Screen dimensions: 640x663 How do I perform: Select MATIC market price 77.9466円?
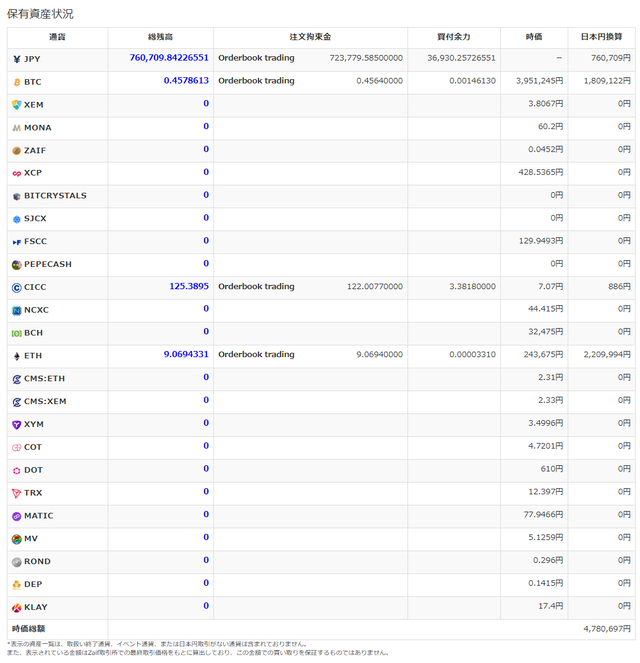[x=543, y=515]
